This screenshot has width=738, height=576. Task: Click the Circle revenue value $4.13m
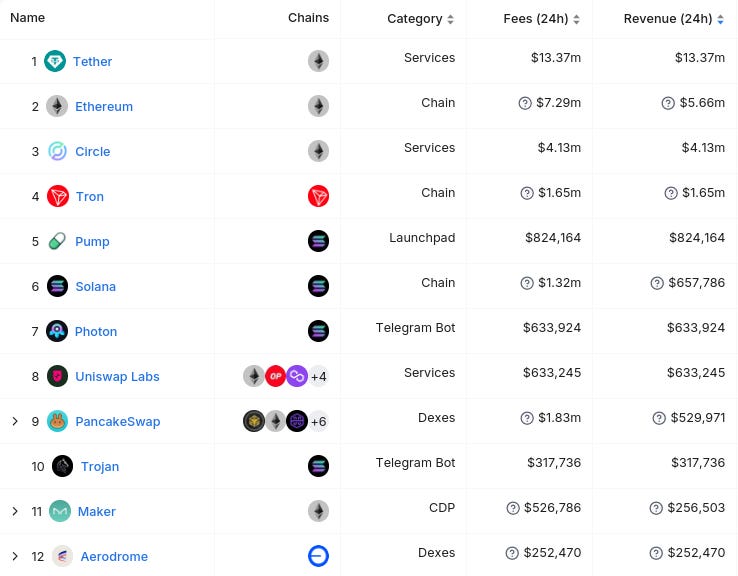coord(703,148)
